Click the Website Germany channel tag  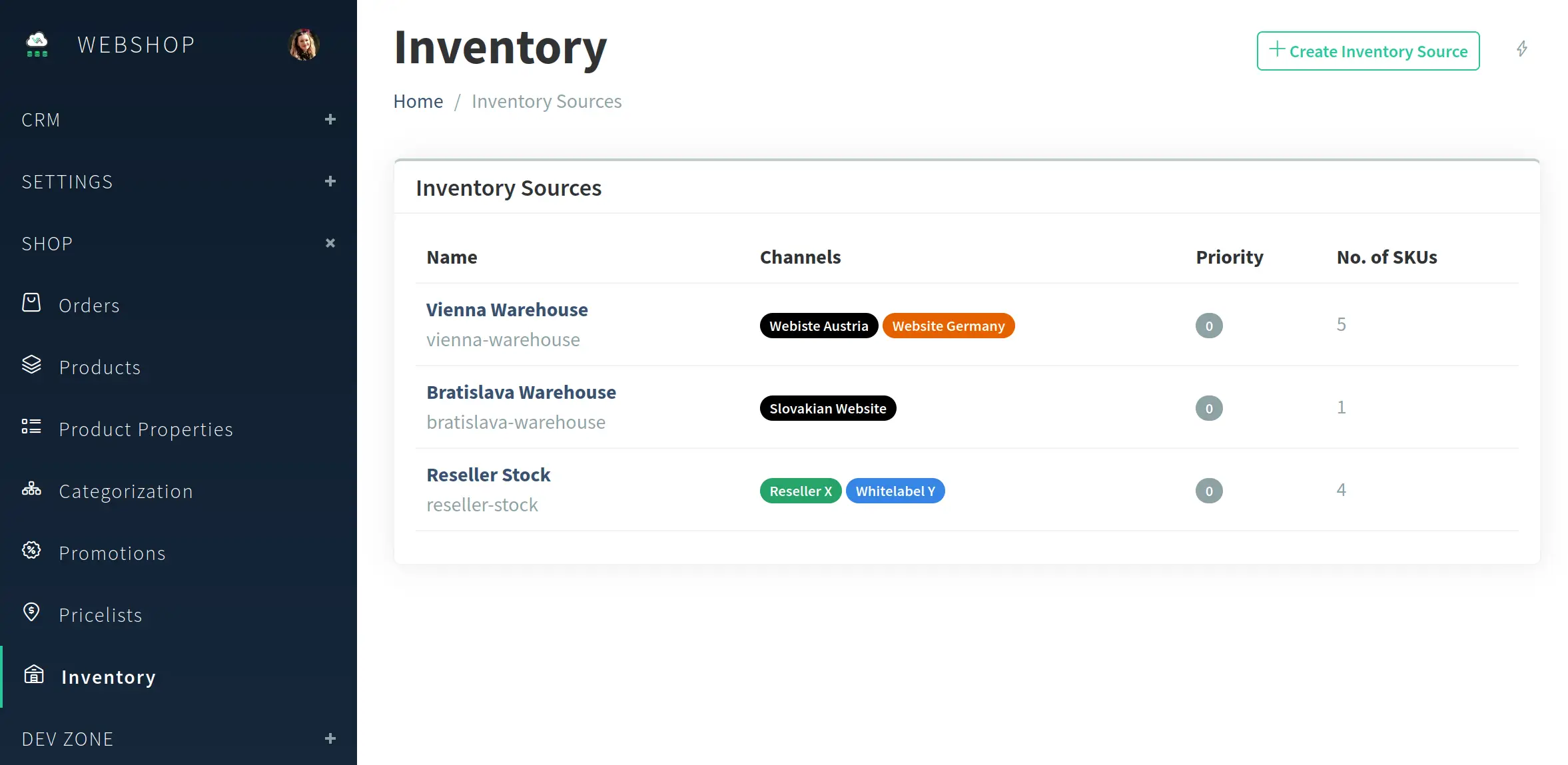click(948, 325)
